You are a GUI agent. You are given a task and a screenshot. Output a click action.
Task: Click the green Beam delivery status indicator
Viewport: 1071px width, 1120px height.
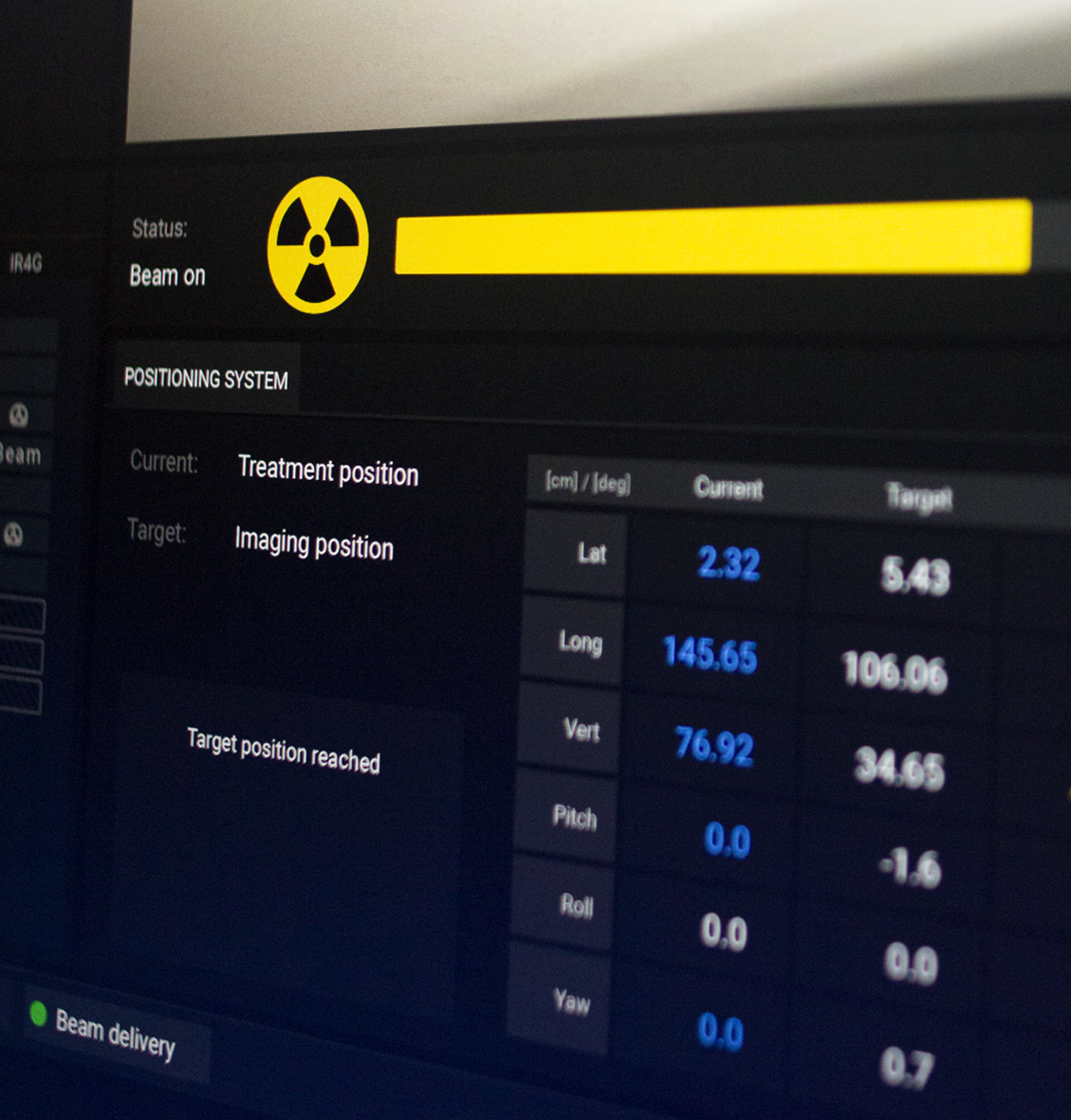pyautogui.click(x=38, y=1013)
